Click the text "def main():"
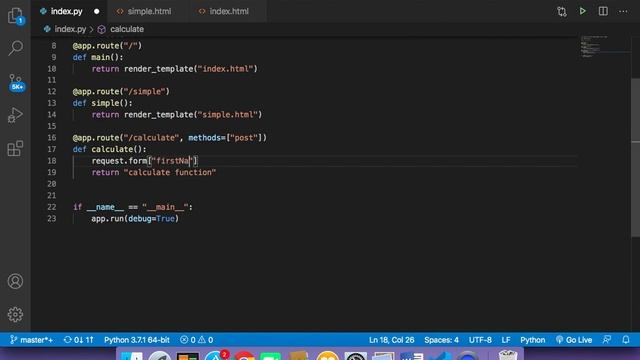The height and width of the screenshot is (360, 640). point(98,57)
